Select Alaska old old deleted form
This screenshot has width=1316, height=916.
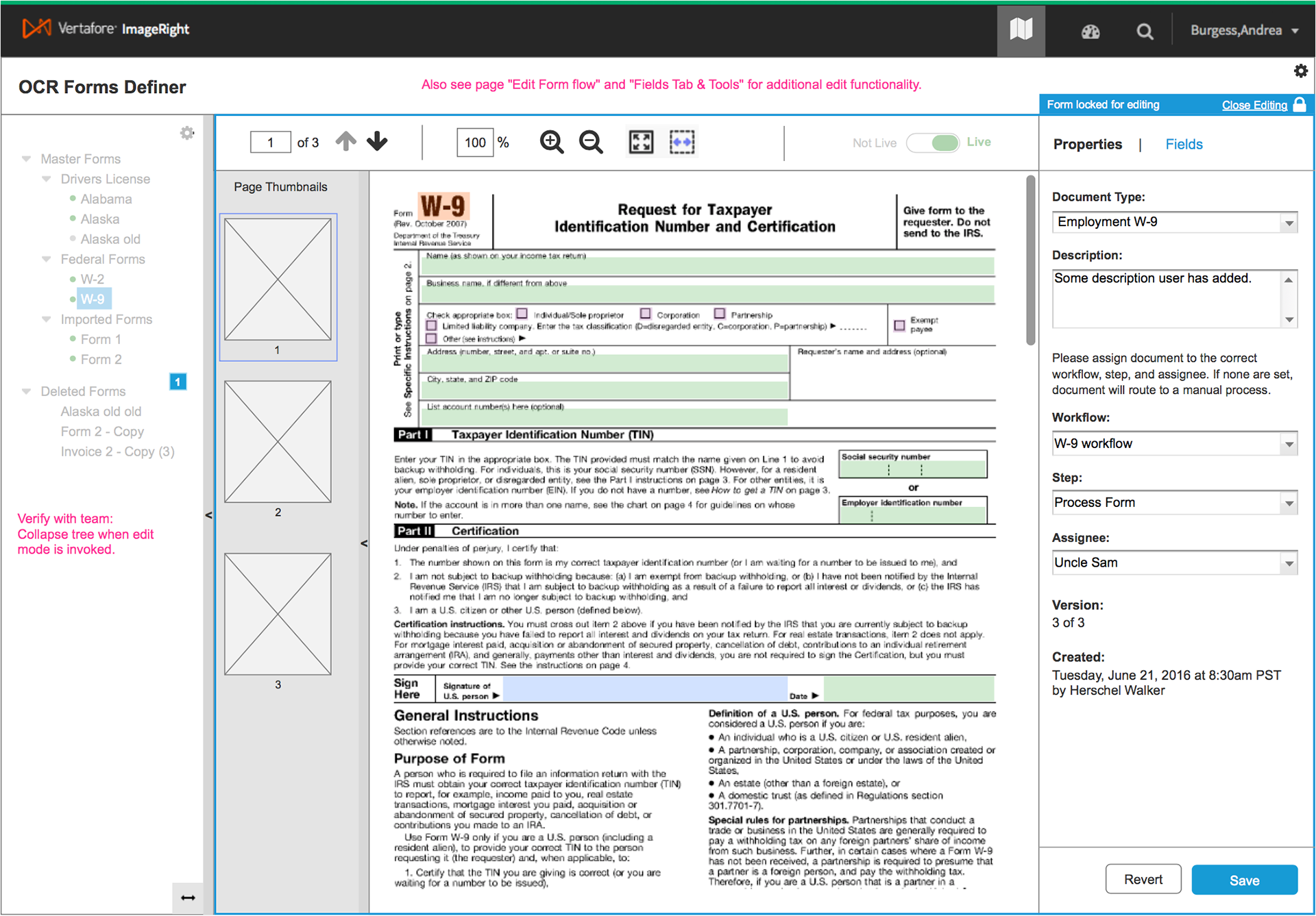tap(101, 412)
